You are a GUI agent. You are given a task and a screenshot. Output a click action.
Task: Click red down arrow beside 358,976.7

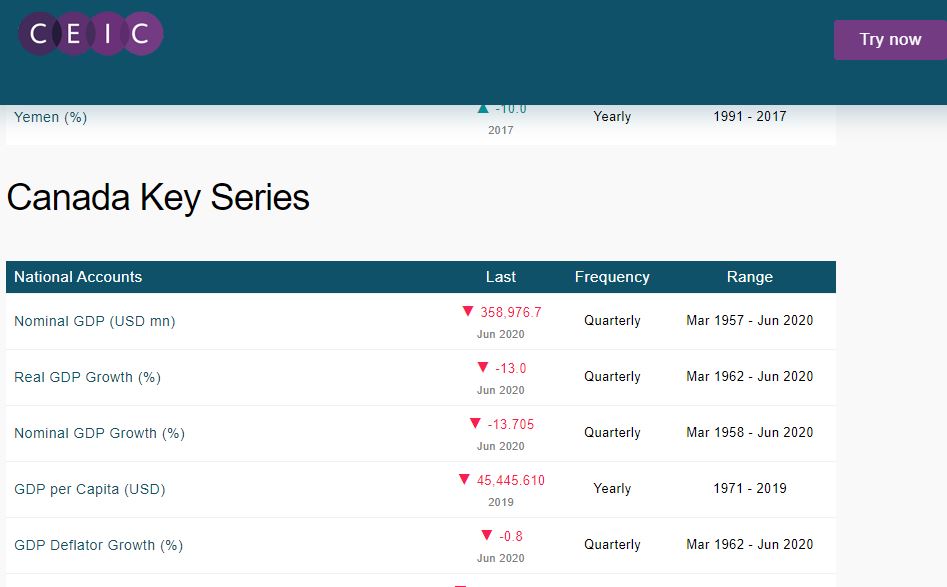click(x=467, y=311)
